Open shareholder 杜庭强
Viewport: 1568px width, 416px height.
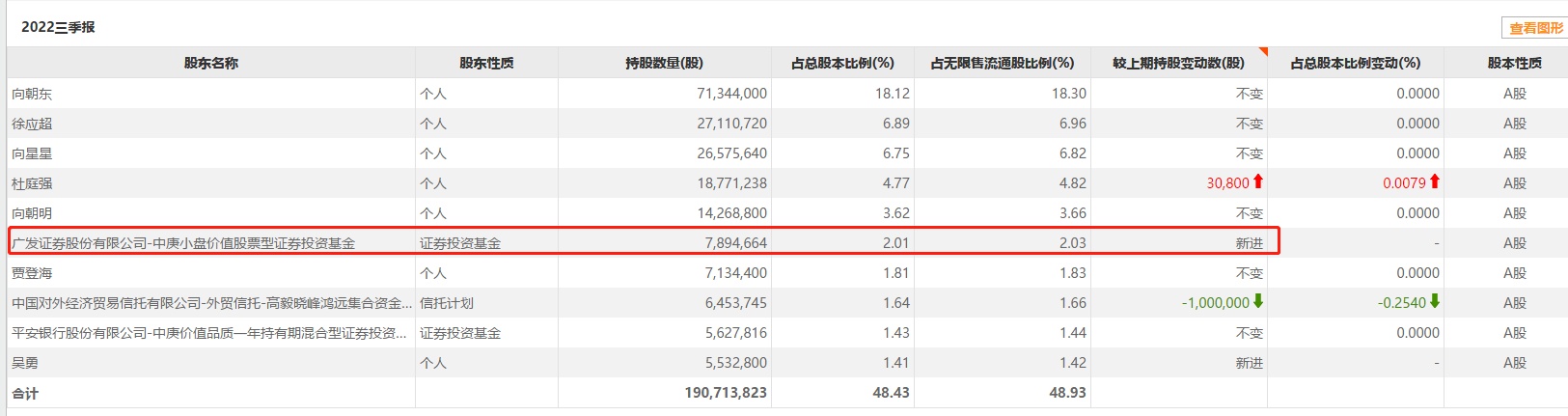coord(32,183)
